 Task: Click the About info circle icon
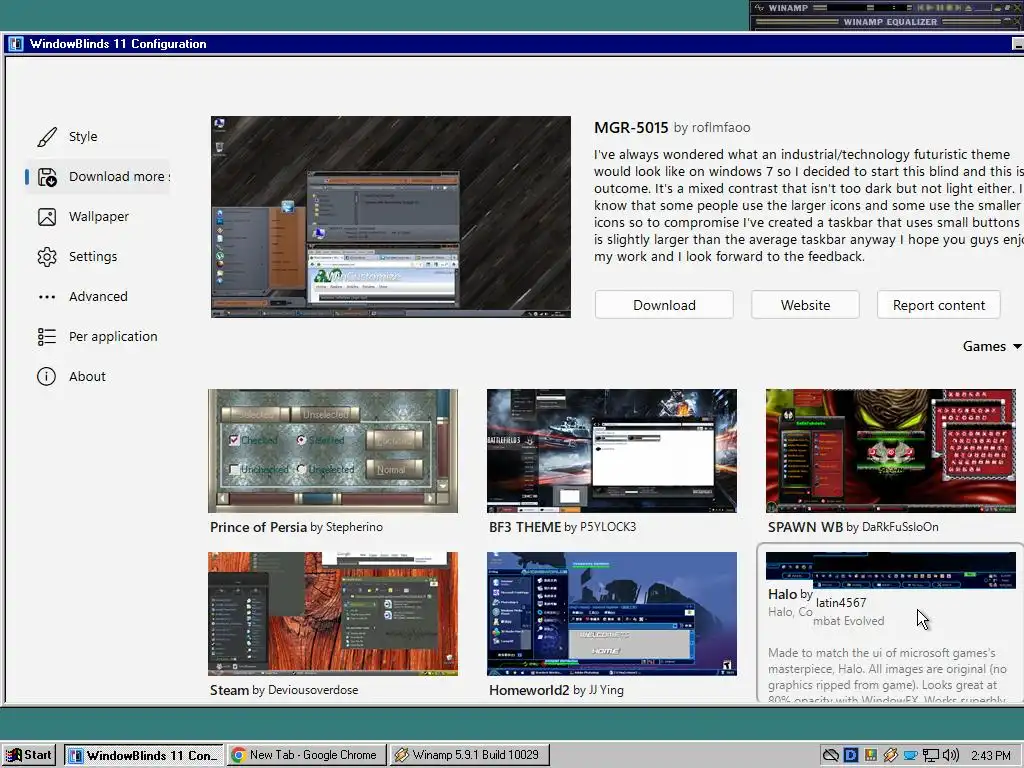[46, 376]
